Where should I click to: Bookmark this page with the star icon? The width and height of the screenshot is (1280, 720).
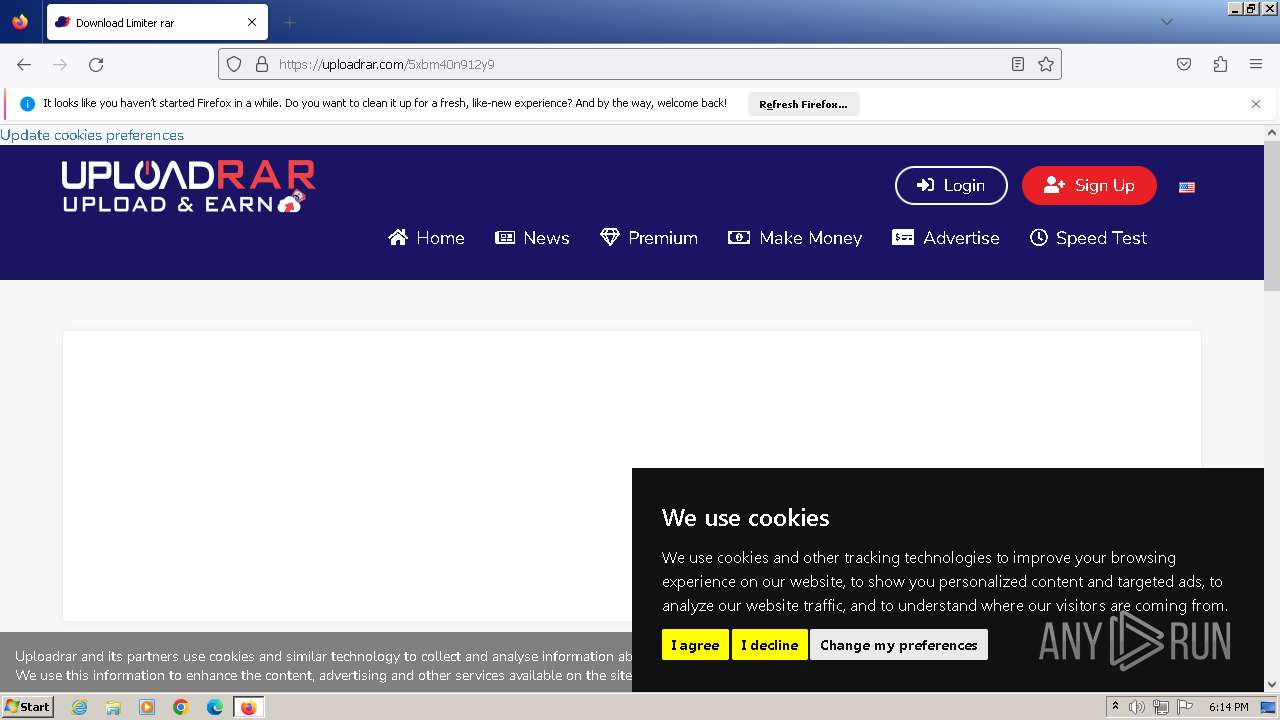coord(1046,64)
